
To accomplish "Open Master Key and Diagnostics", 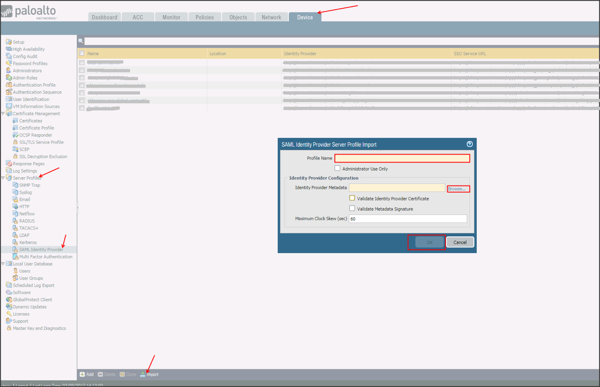I will [39, 328].
